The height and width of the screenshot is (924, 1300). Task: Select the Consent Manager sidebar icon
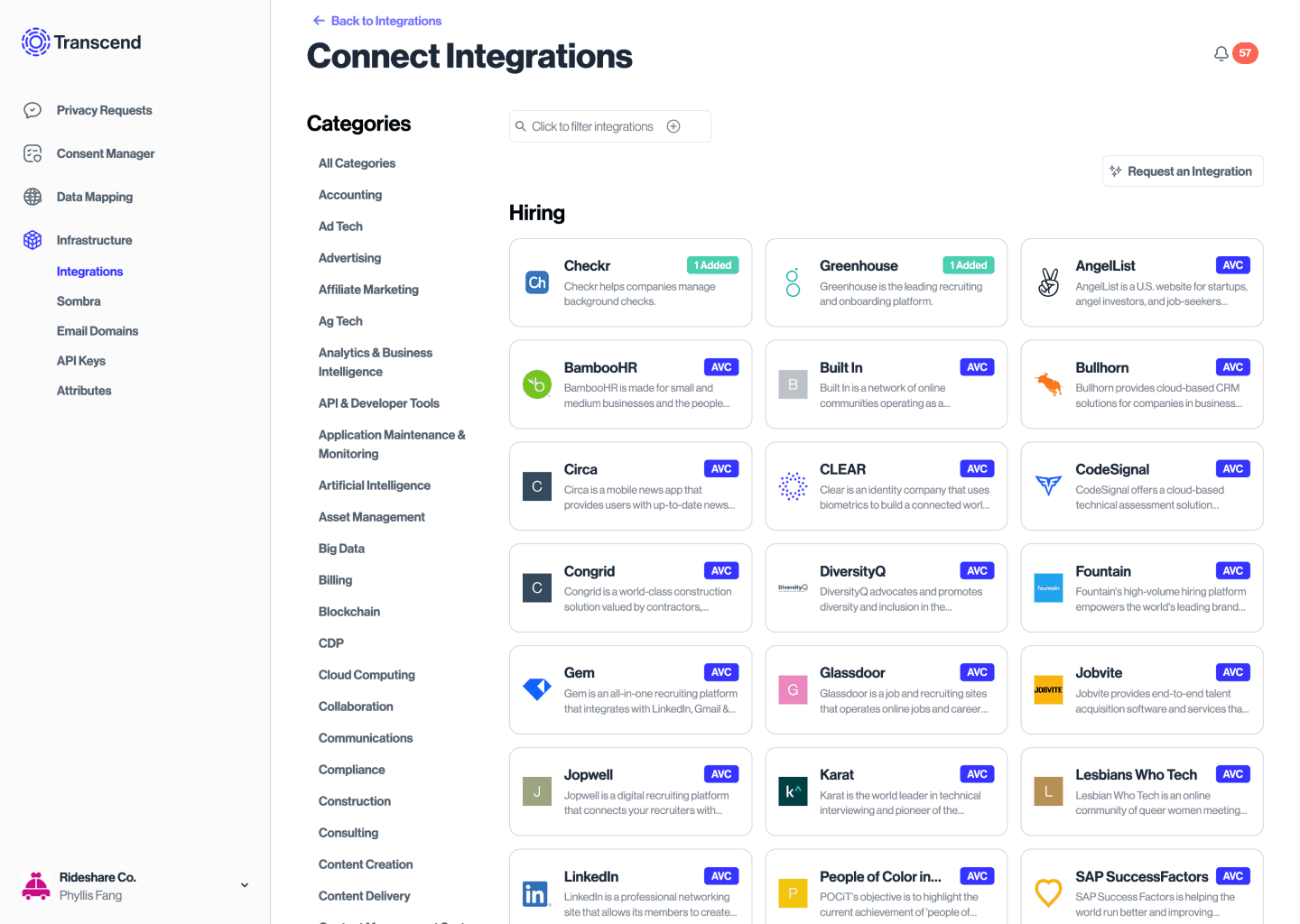coord(32,153)
